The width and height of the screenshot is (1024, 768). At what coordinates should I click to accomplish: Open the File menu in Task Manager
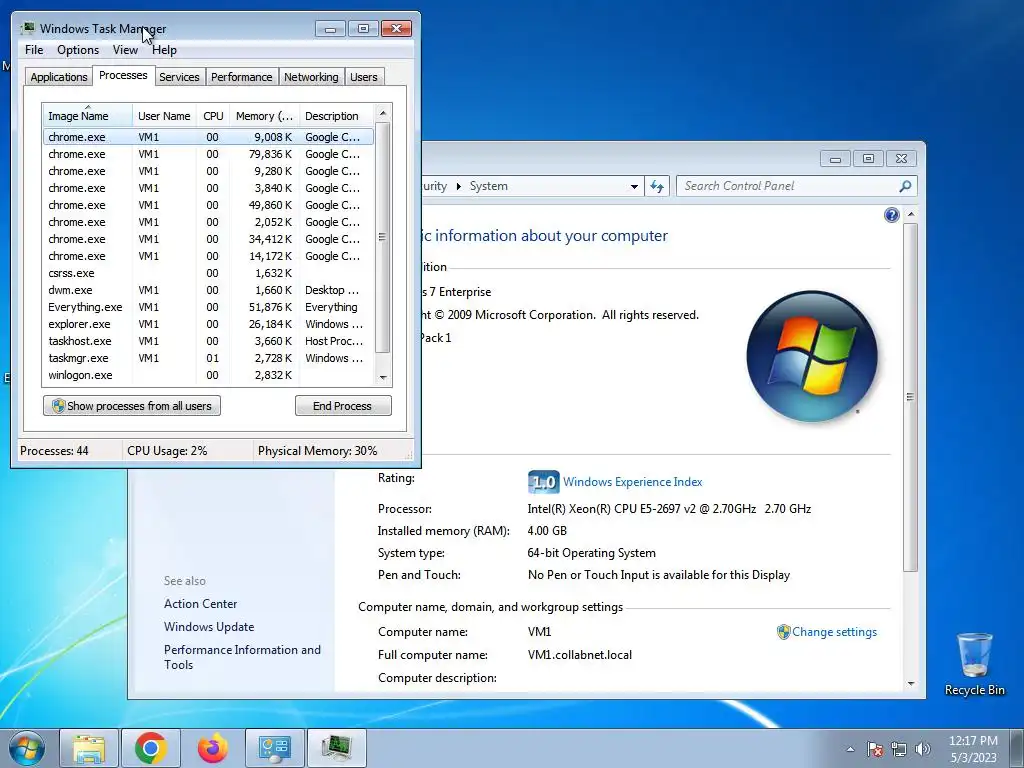tap(34, 50)
